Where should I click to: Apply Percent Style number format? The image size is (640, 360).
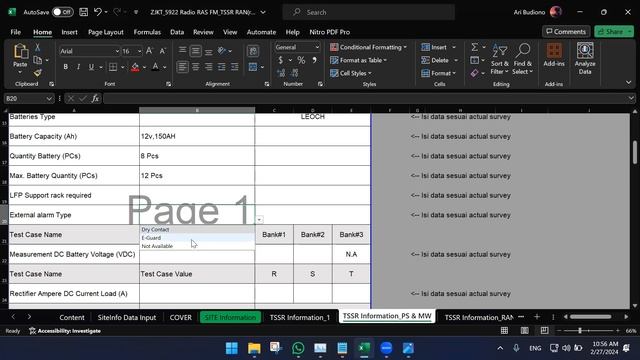pyautogui.click(x=301, y=60)
